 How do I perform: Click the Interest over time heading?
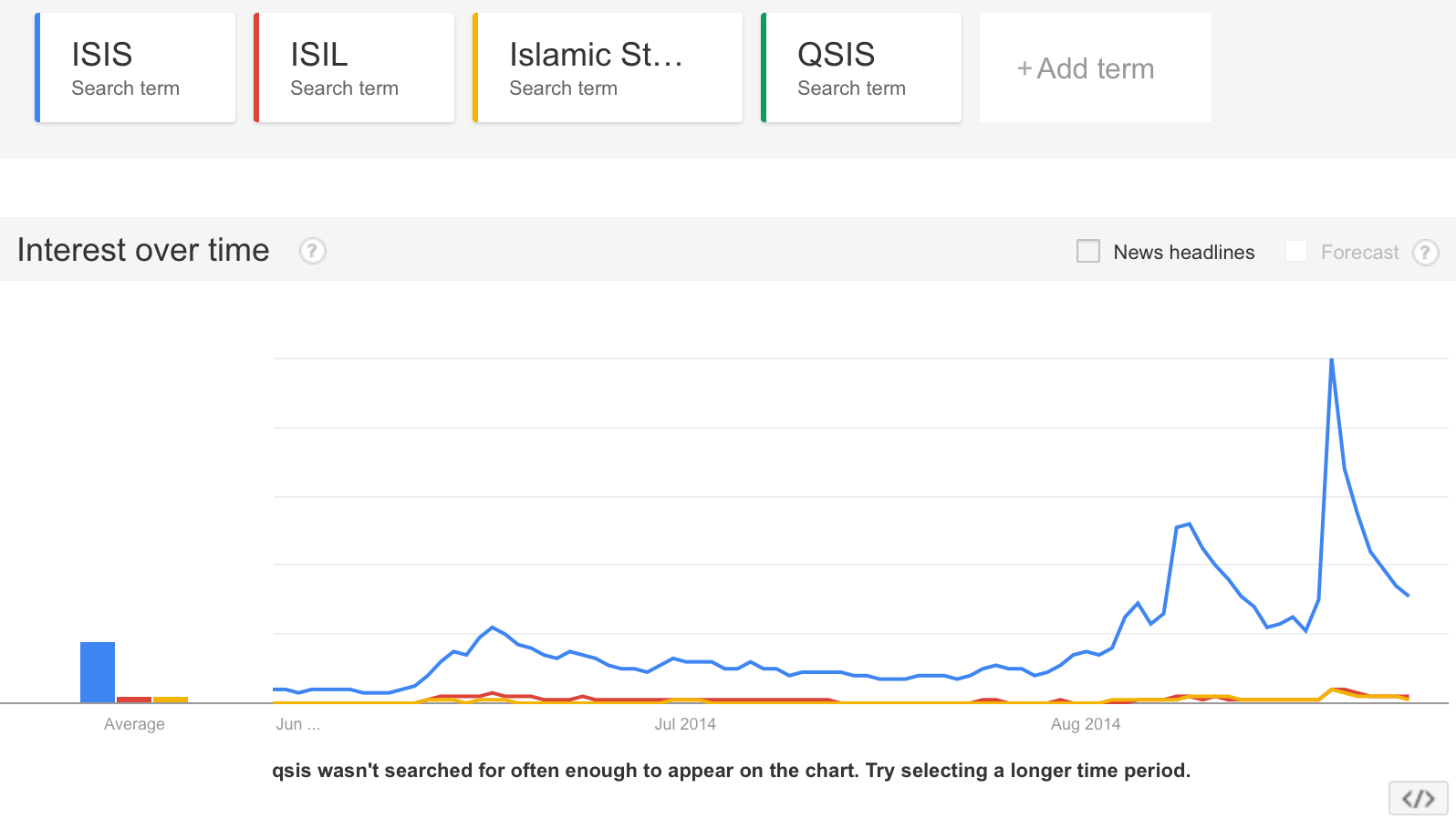click(x=143, y=250)
